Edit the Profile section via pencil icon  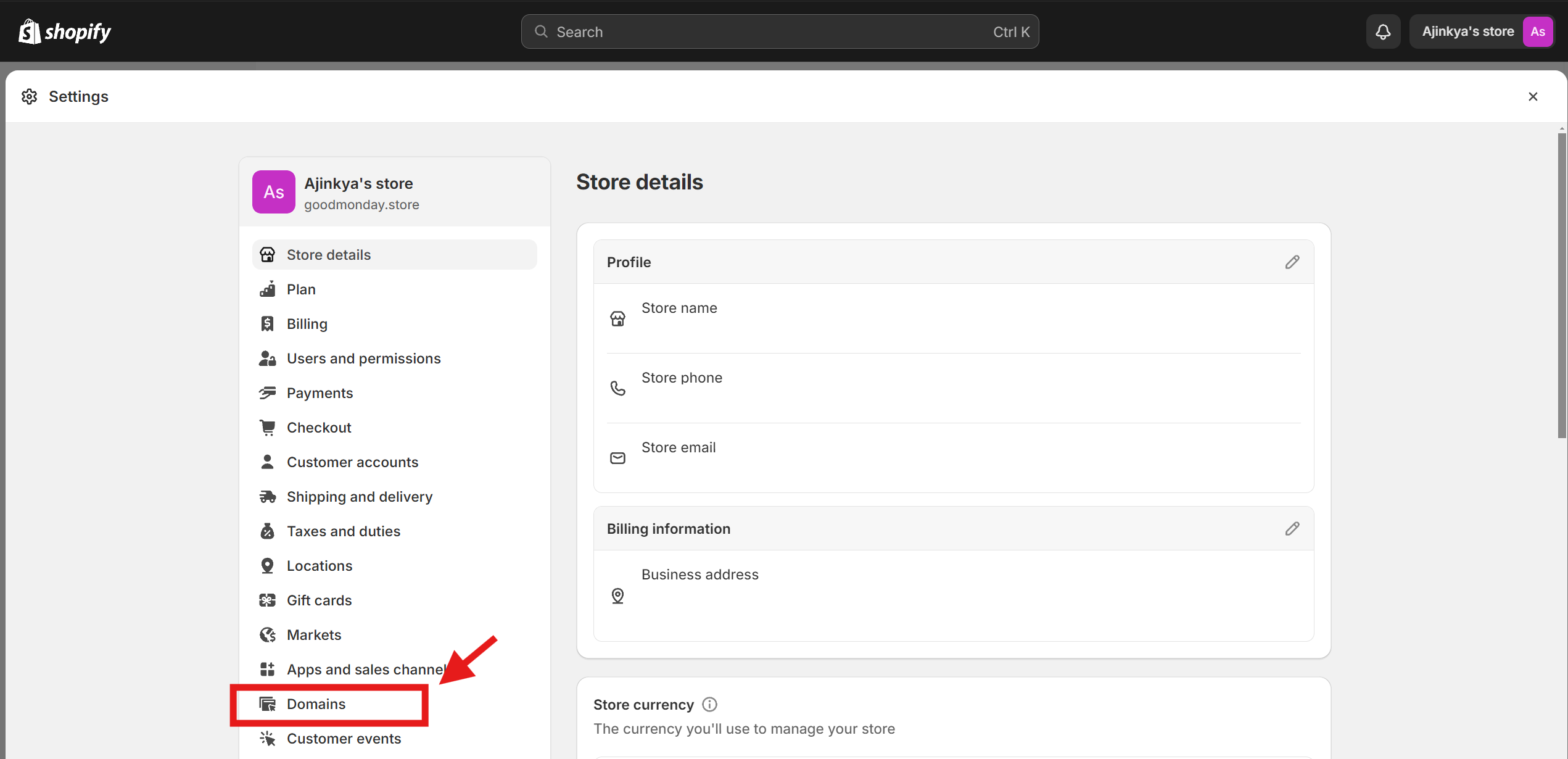(x=1292, y=262)
